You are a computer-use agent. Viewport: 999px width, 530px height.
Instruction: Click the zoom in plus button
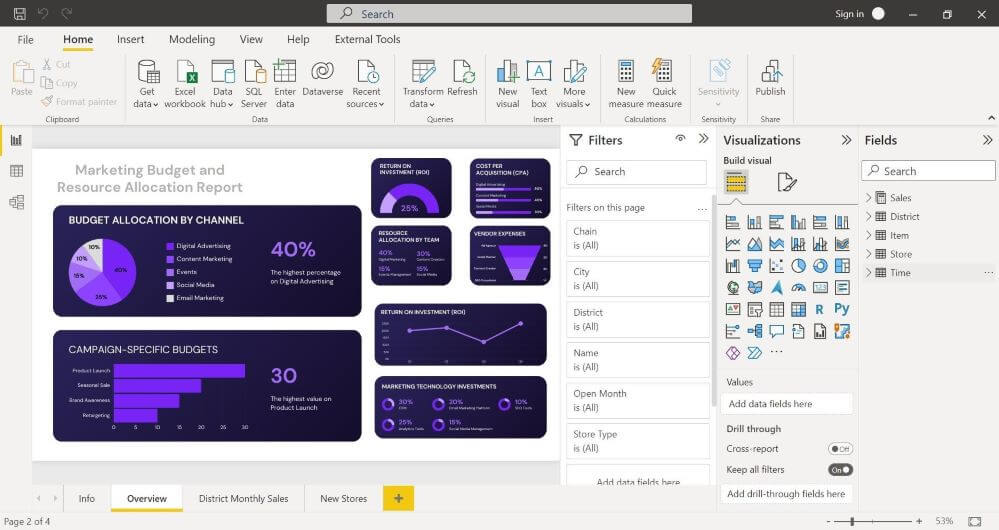(919, 522)
